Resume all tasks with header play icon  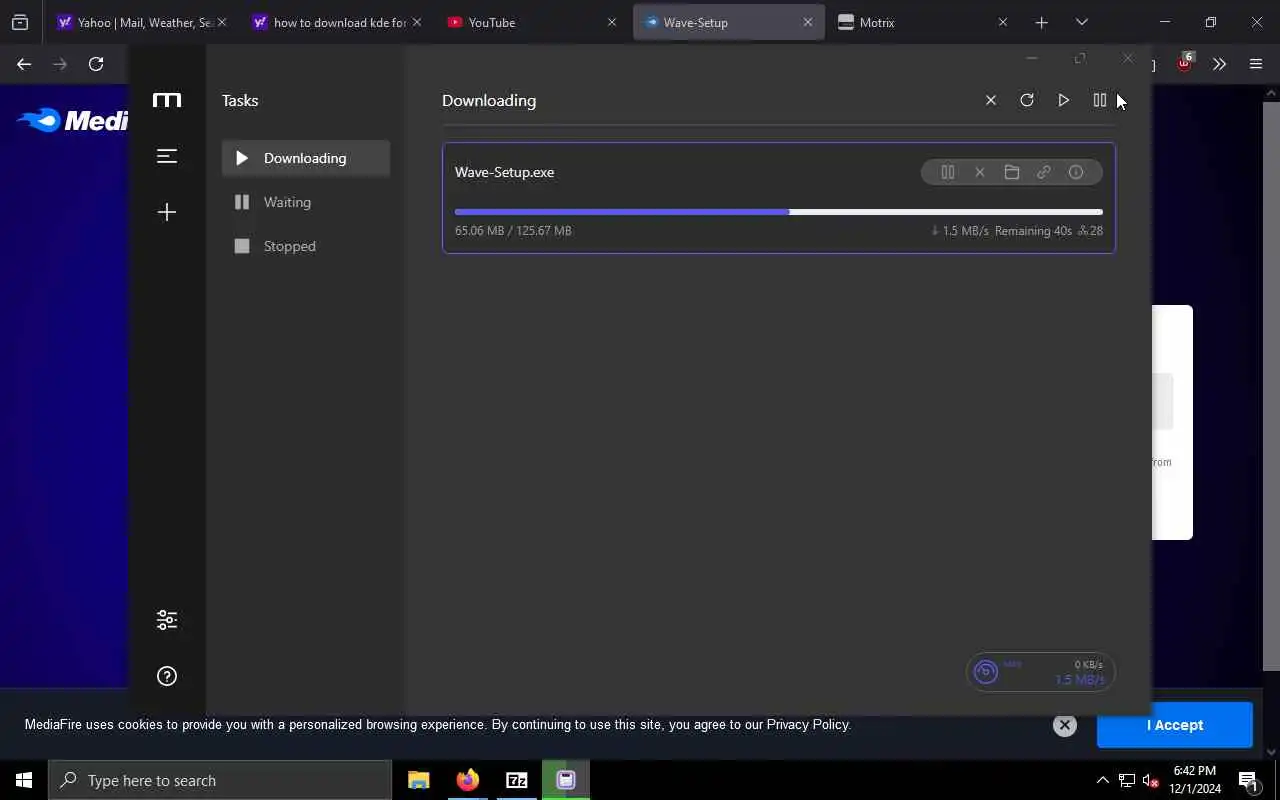1063,100
